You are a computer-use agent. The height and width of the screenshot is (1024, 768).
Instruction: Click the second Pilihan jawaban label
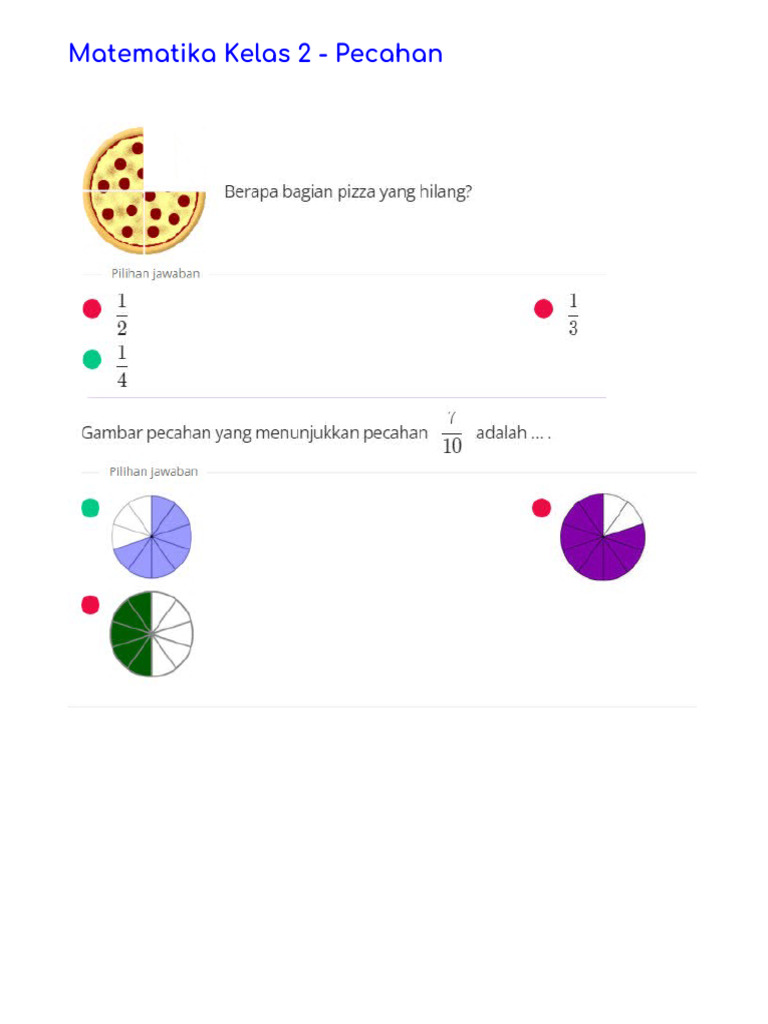pyautogui.click(x=153, y=472)
